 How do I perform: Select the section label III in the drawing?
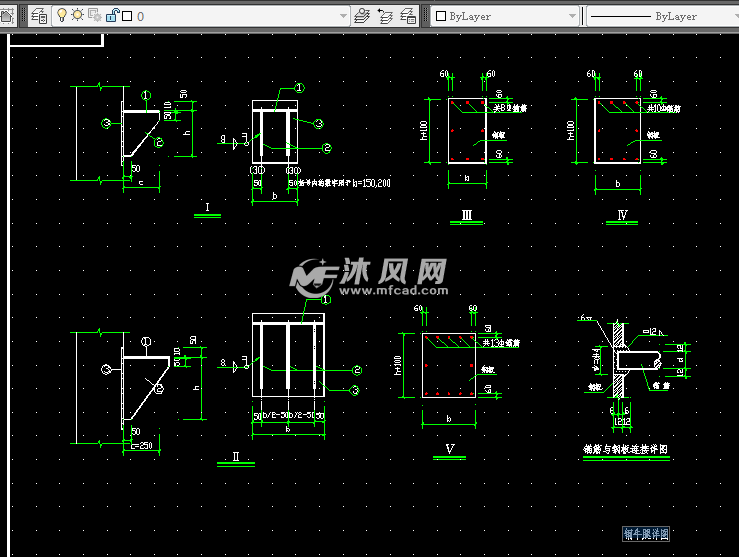pos(466,214)
